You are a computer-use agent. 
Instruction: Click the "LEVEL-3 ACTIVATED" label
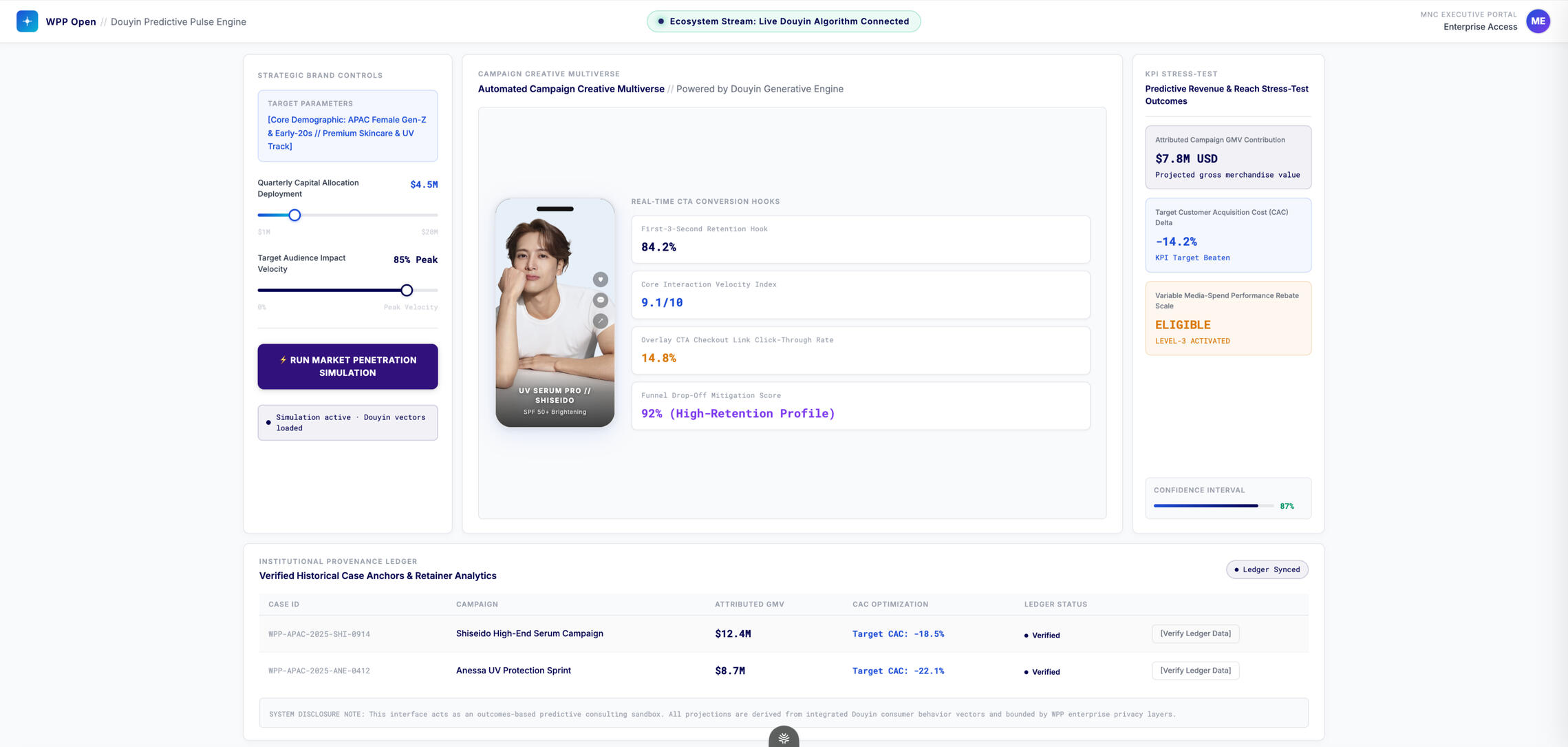pyautogui.click(x=1192, y=341)
